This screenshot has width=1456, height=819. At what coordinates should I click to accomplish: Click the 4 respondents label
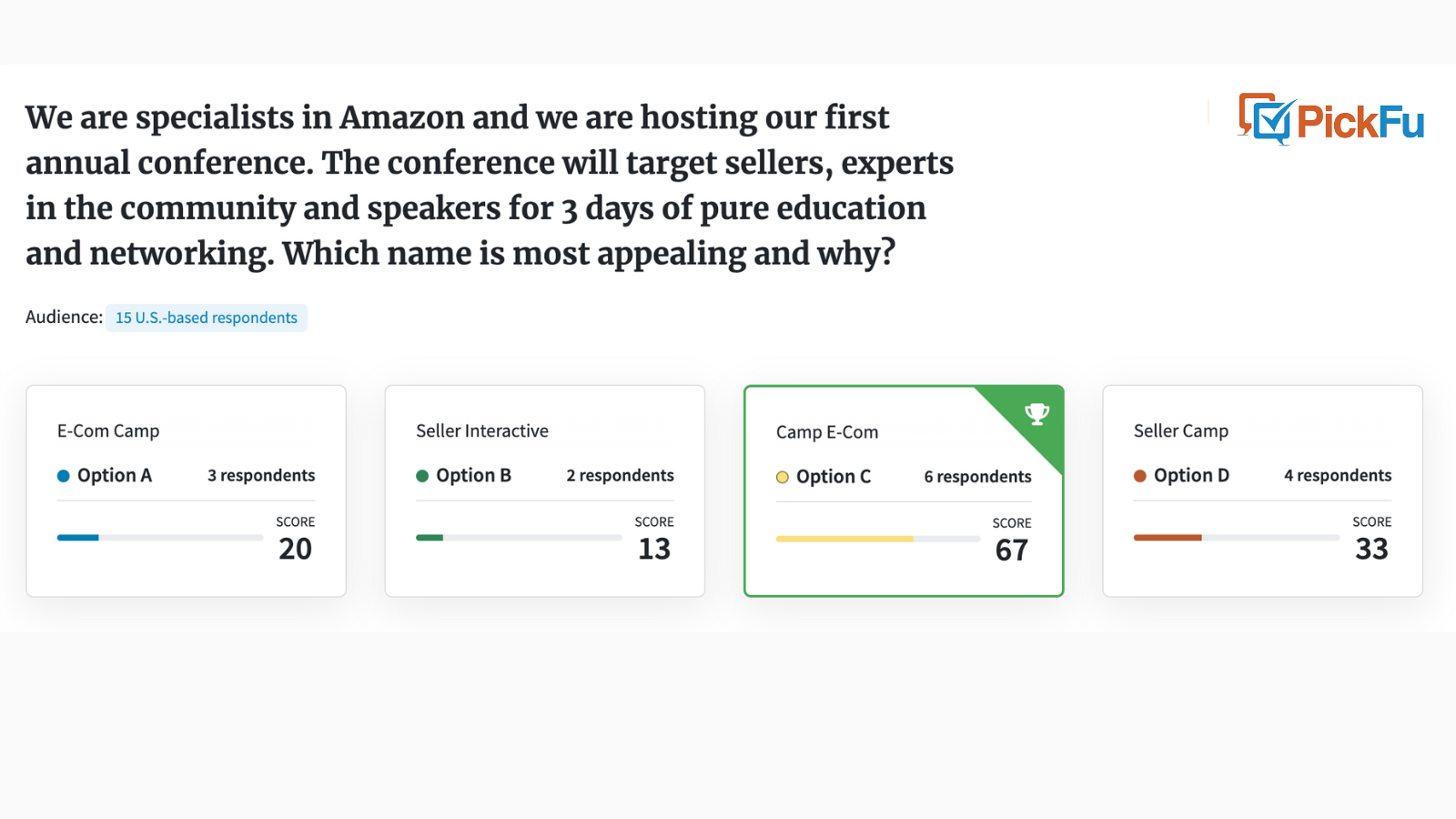pyautogui.click(x=1338, y=475)
